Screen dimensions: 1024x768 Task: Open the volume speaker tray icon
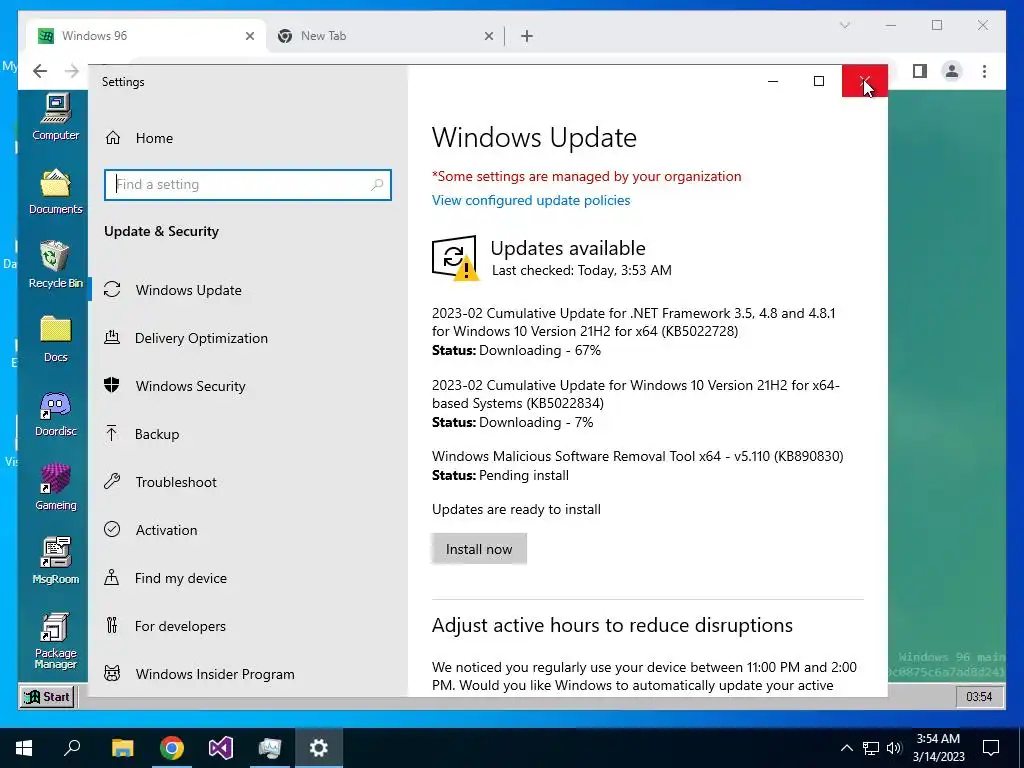tap(894, 748)
